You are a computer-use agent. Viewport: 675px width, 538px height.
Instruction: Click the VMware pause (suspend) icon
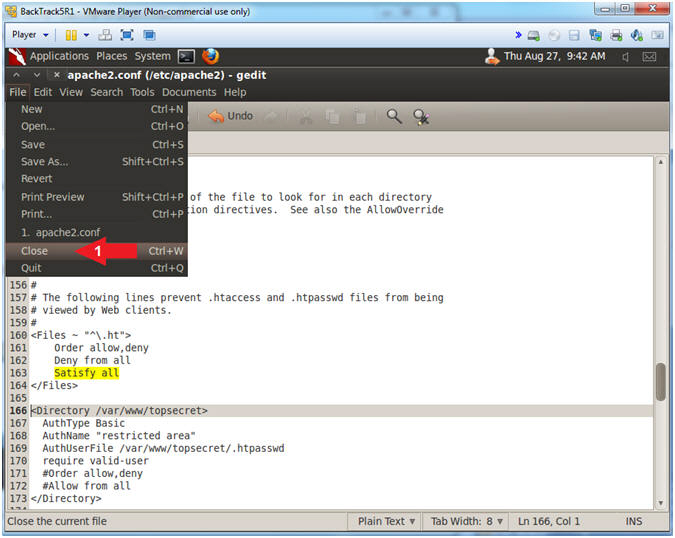tap(71, 35)
